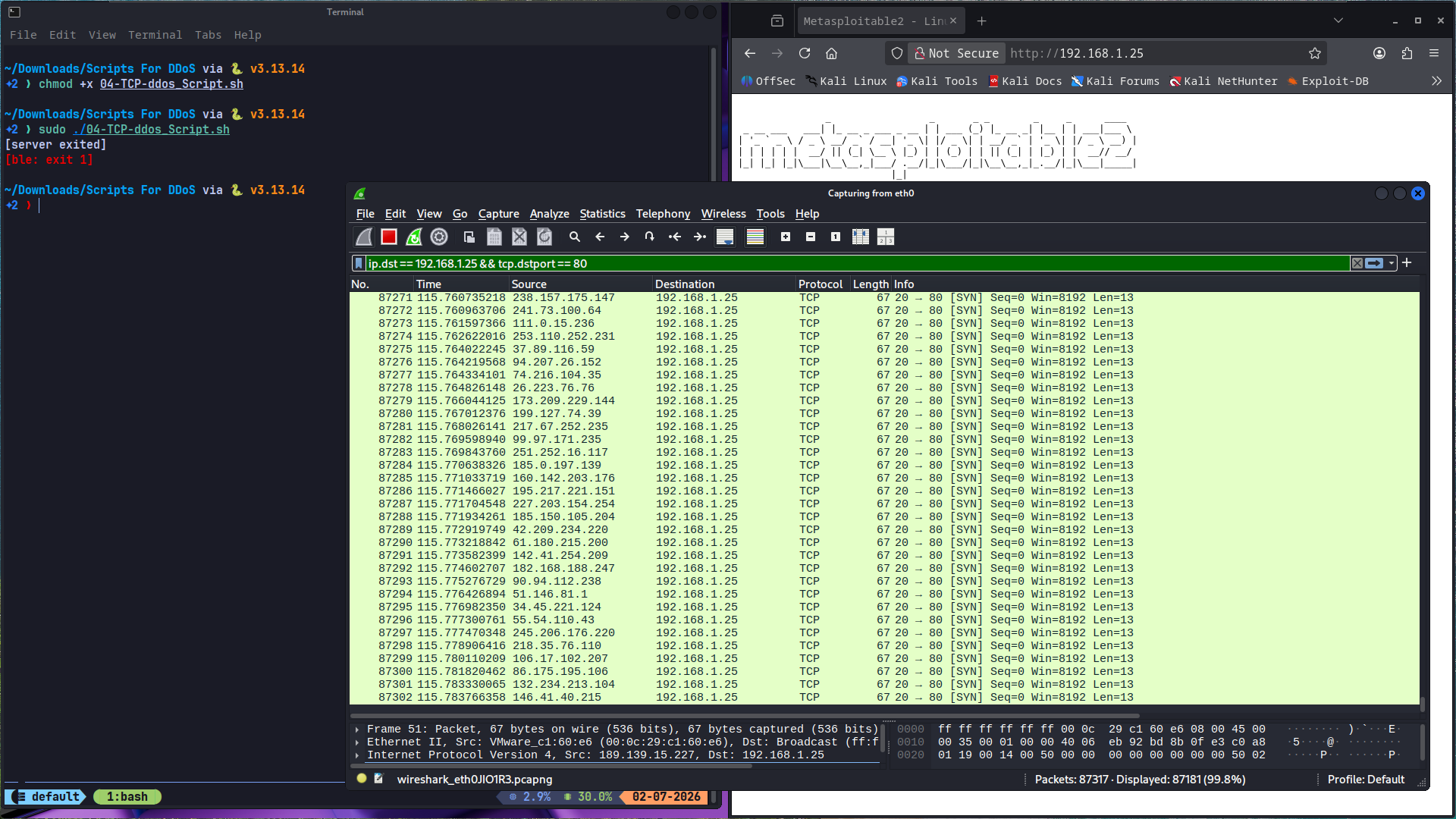Bookmark this page star icon

coord(1315,53)
